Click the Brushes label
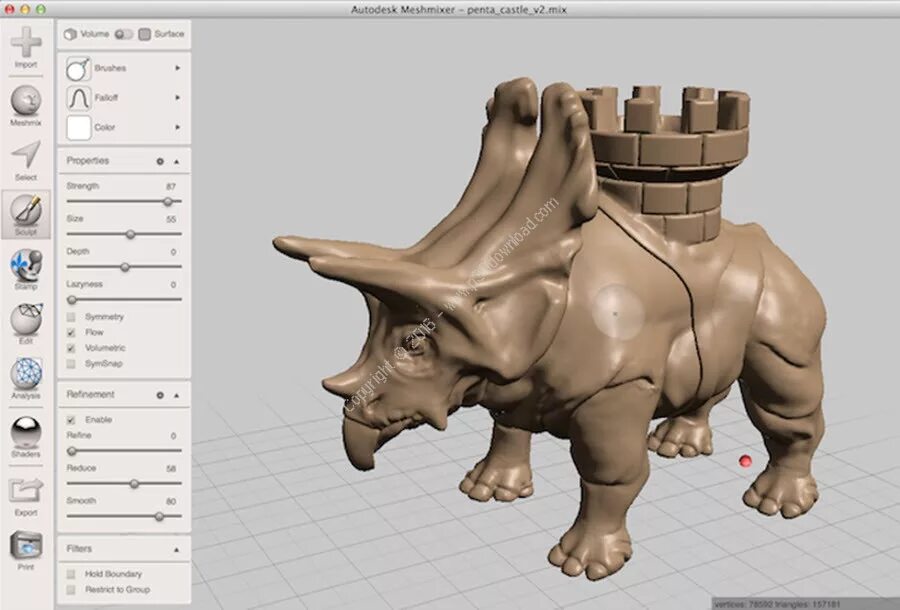The height and width of the screenshot is (610, 900). click(x=110, y=68)
